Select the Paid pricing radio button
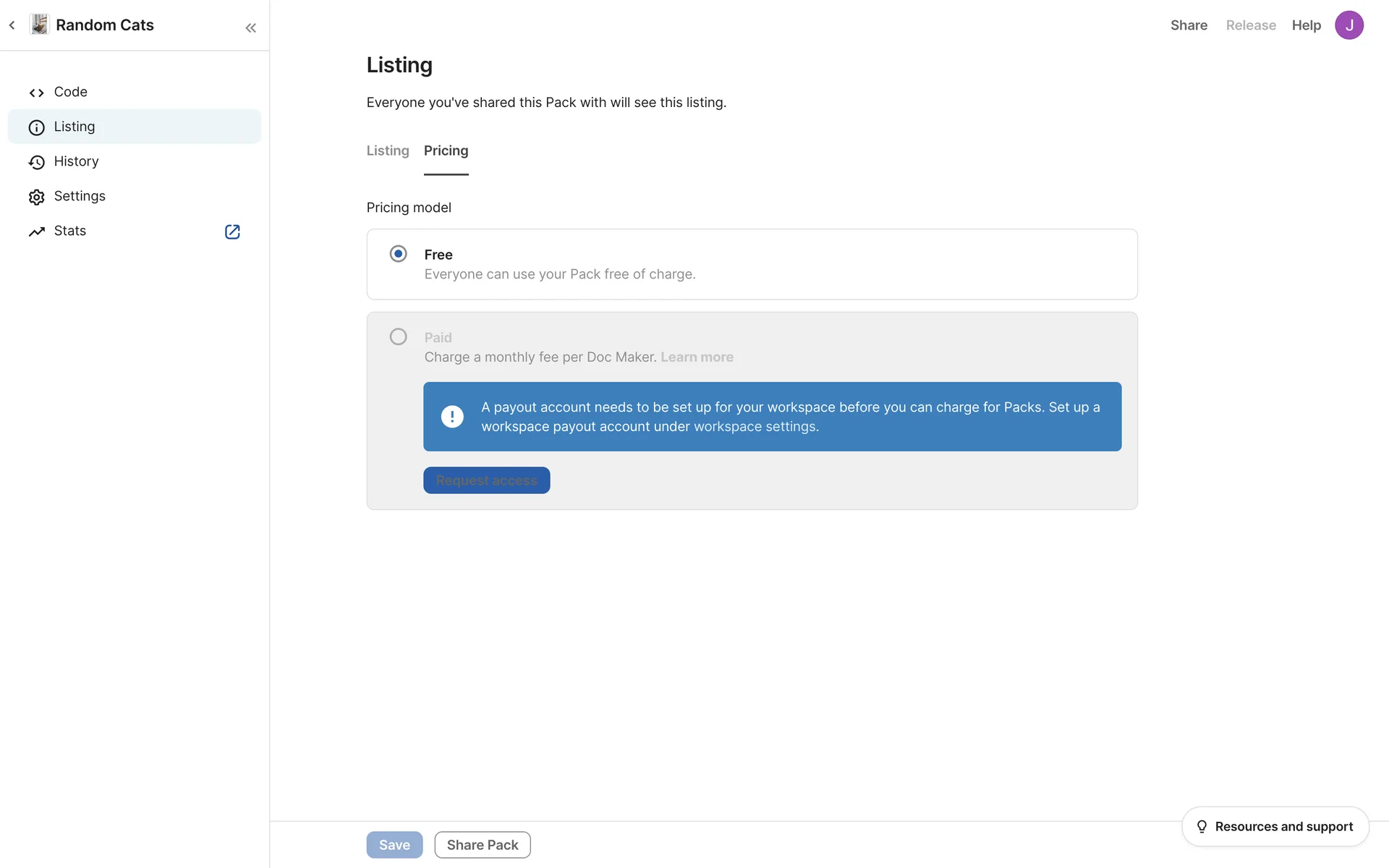Screen dimensions: 1389x868 [x=398, y=337]
